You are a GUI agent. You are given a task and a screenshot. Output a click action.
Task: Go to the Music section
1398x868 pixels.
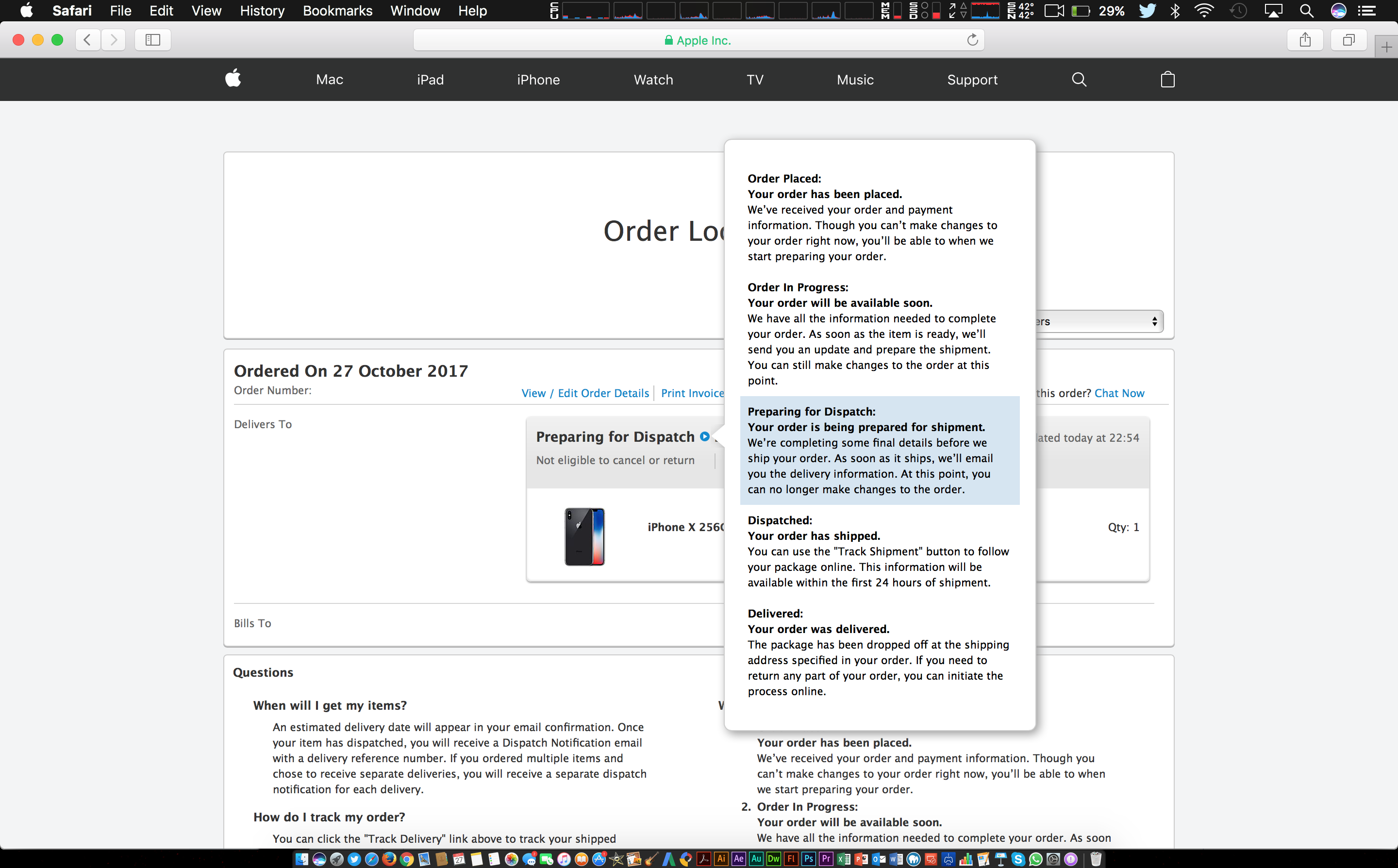(855, 80)
